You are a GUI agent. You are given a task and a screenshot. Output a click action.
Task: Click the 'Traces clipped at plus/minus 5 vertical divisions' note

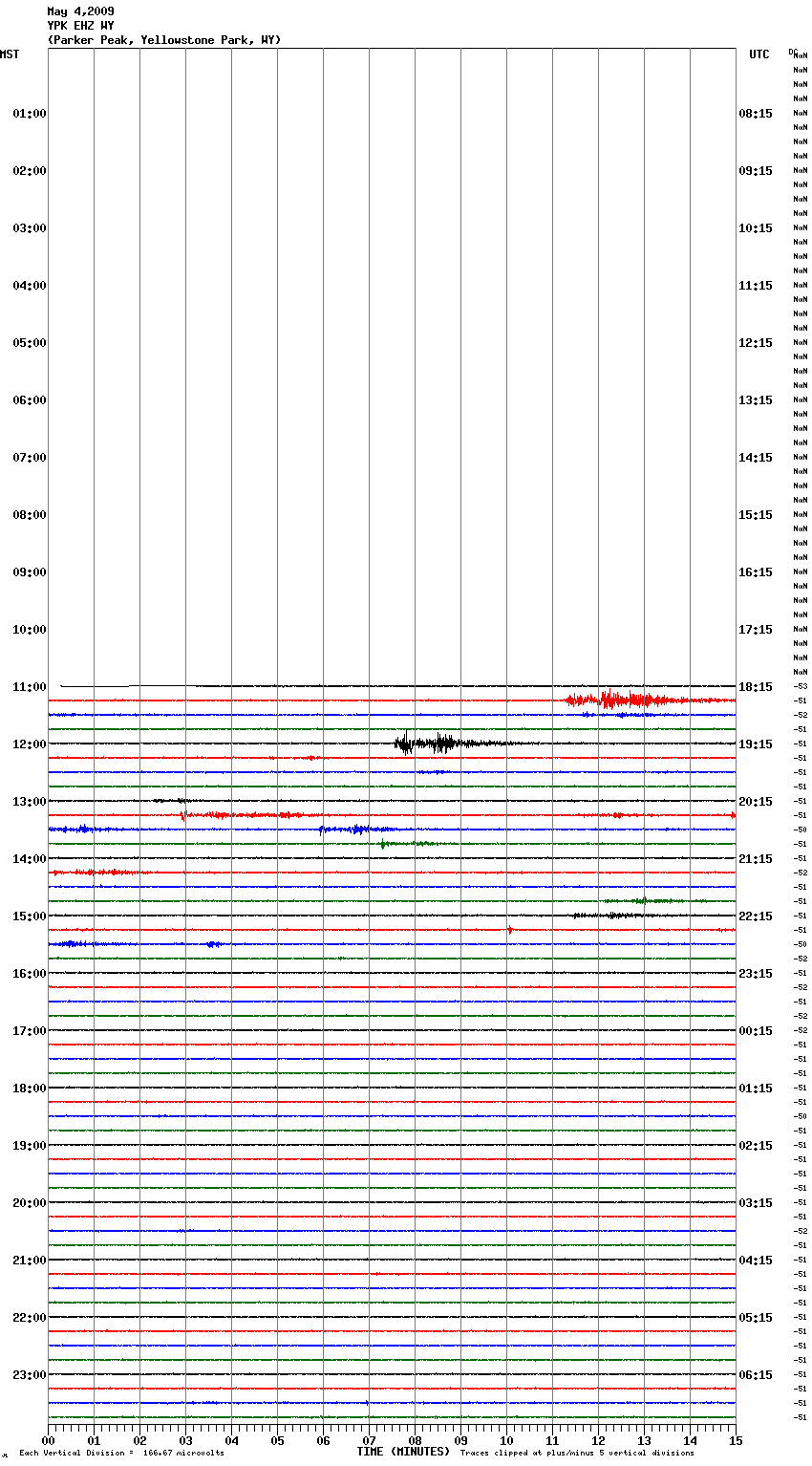pos(577,1454)
